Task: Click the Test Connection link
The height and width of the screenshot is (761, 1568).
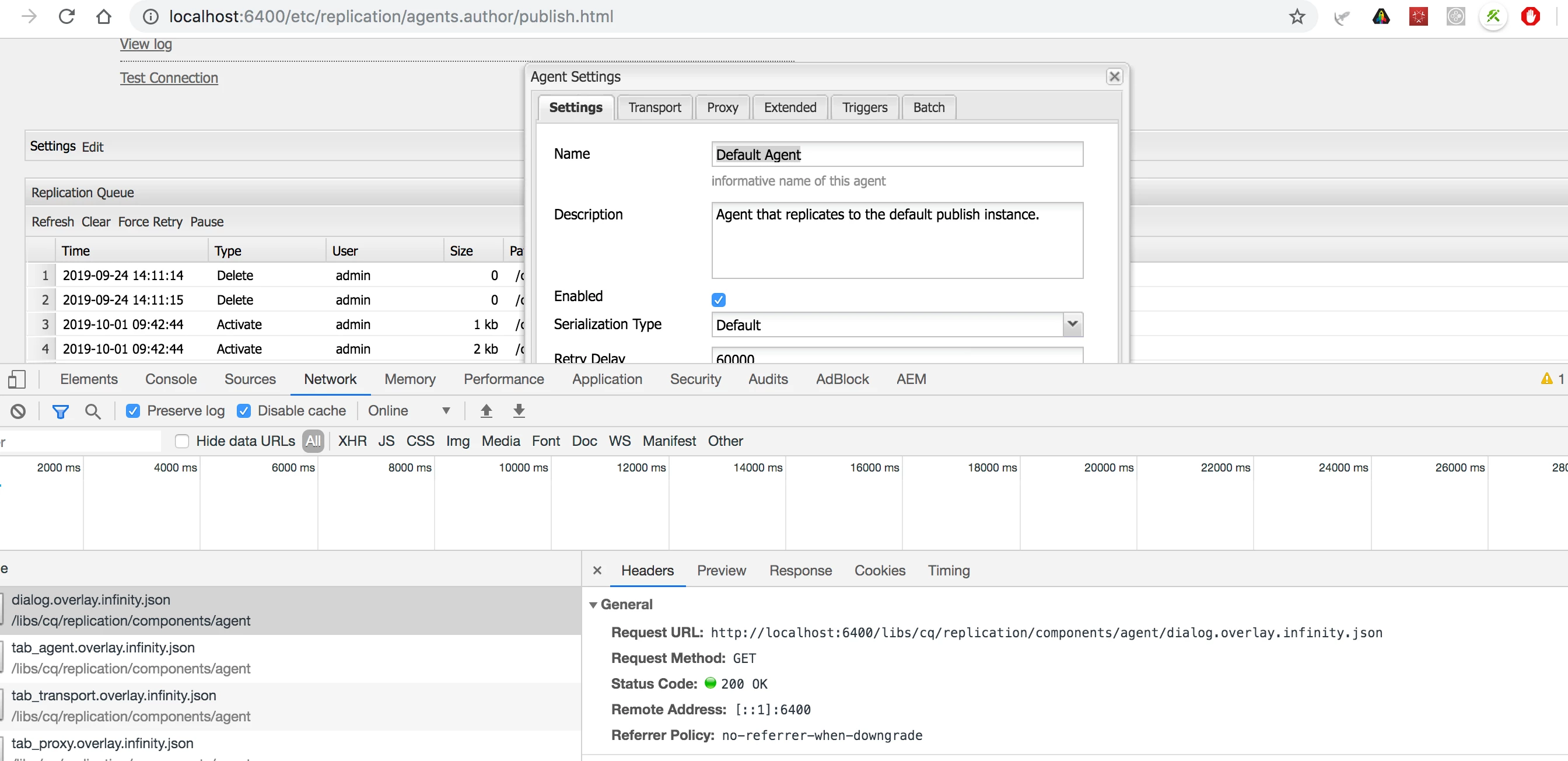Action: coord(169,78)
